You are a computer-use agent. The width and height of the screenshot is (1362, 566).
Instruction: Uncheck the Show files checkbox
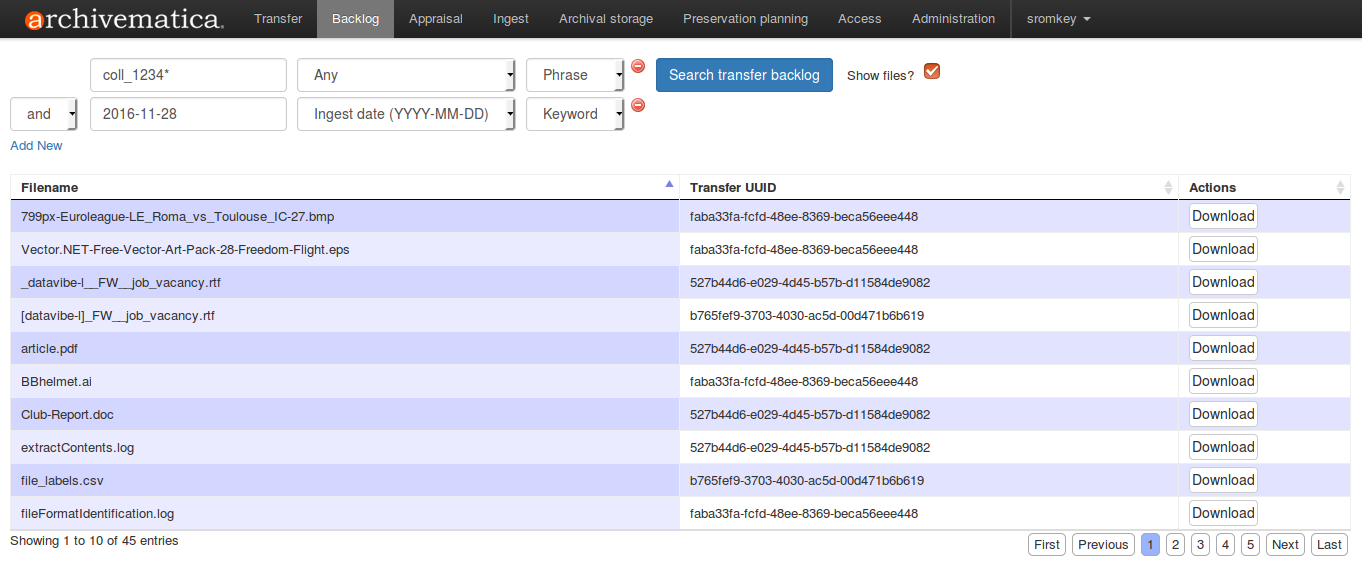(932, 72)
